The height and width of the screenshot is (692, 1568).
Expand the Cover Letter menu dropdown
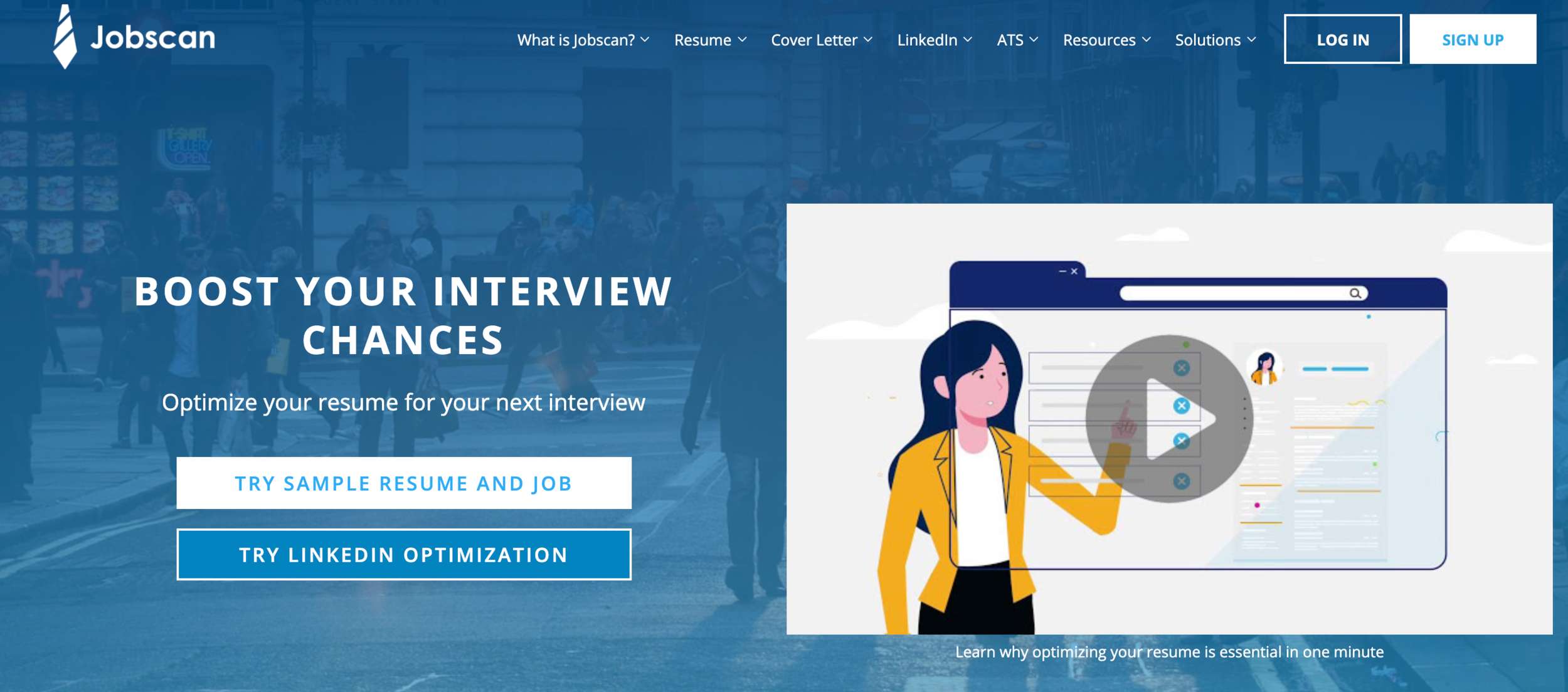pos(821,40)
